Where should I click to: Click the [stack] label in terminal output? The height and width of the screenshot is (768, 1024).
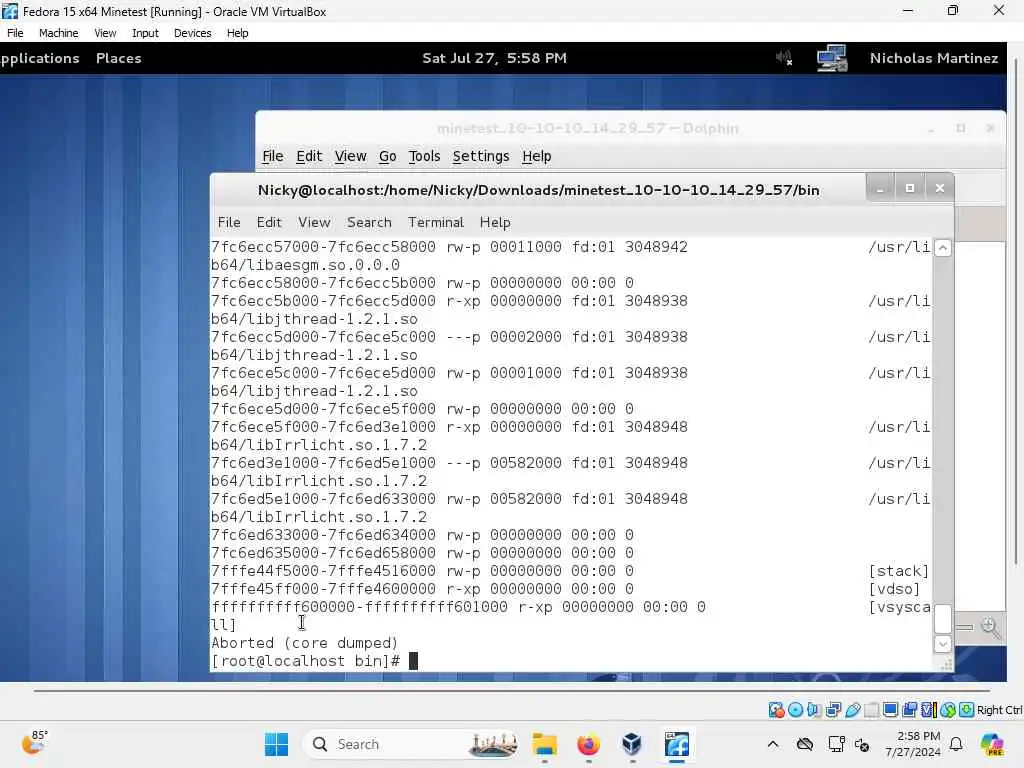899,571
